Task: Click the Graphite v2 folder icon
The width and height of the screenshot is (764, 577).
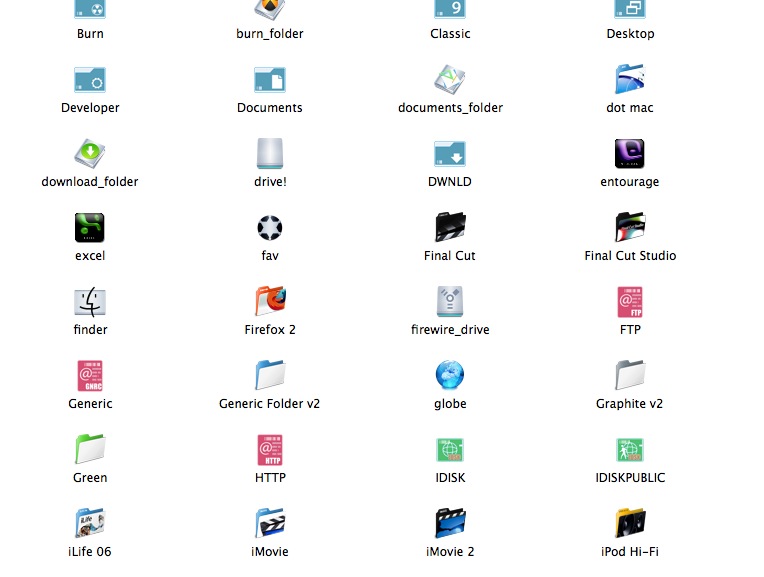Action: tap(630, 375)
